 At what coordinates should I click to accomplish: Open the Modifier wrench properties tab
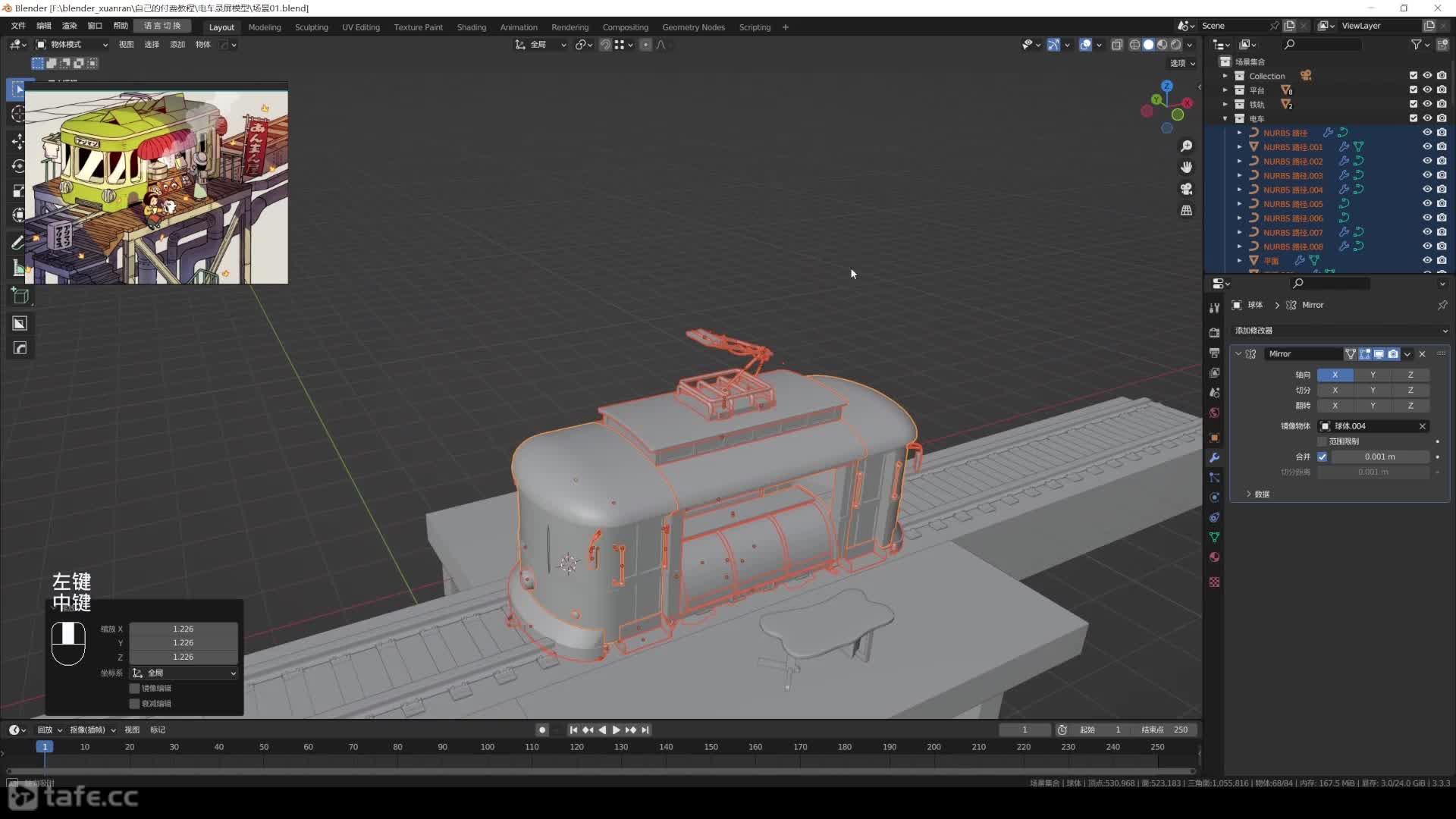coord(1214,457)
